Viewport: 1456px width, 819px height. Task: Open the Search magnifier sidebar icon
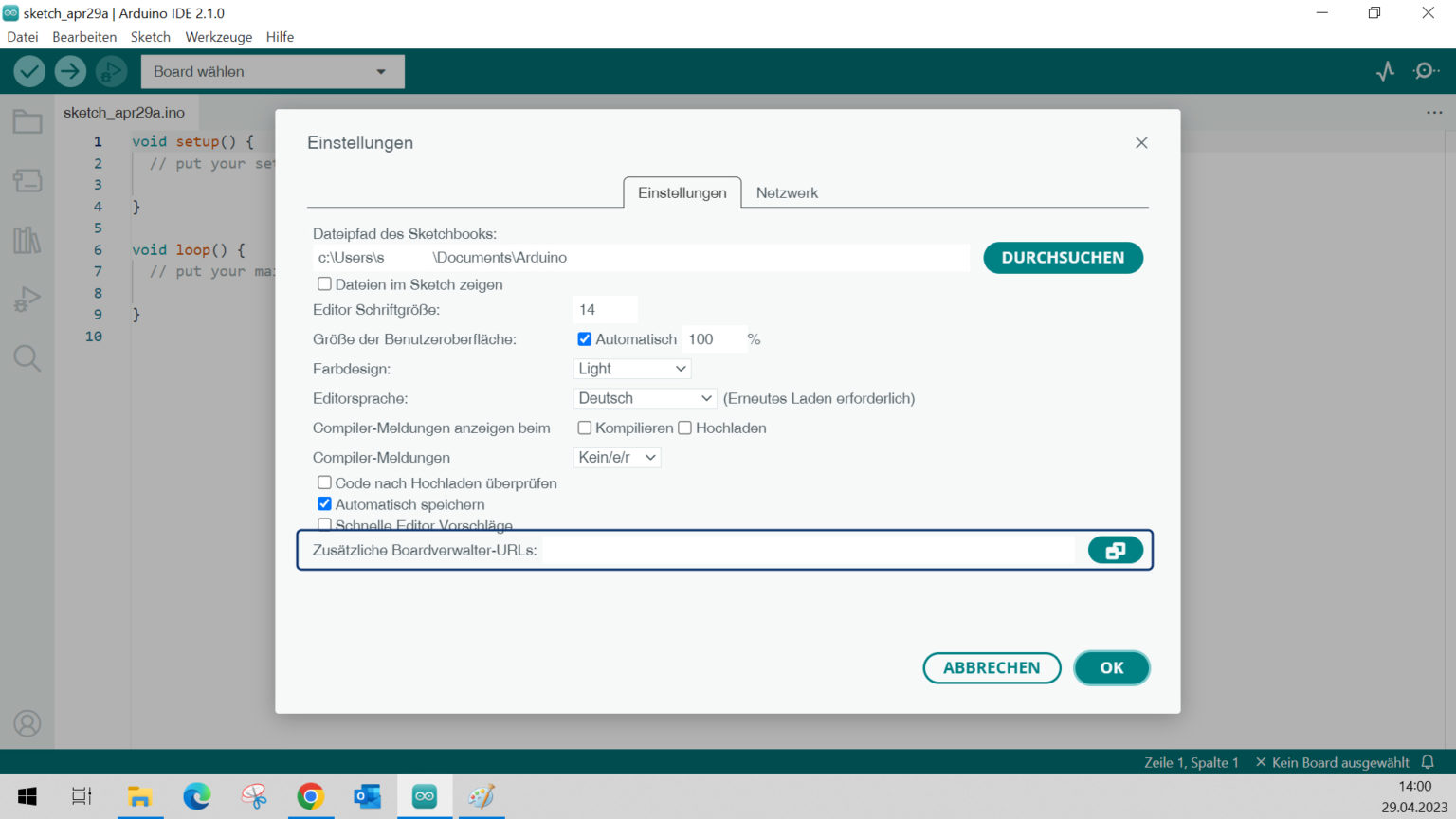point(27,358)
